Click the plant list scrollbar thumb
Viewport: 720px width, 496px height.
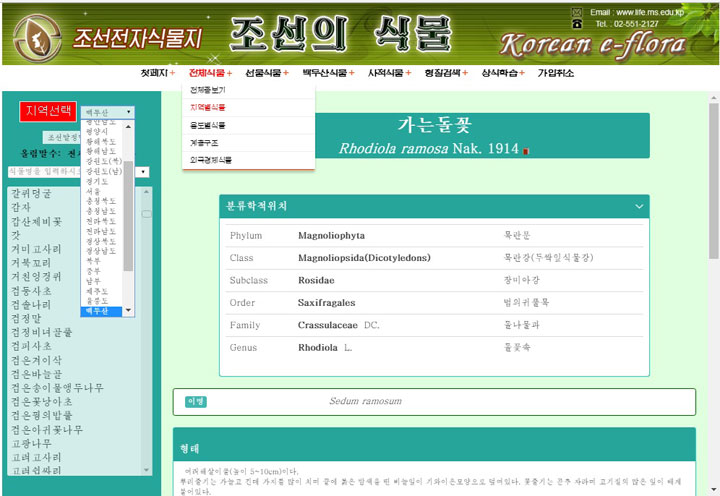click(146, 214)
